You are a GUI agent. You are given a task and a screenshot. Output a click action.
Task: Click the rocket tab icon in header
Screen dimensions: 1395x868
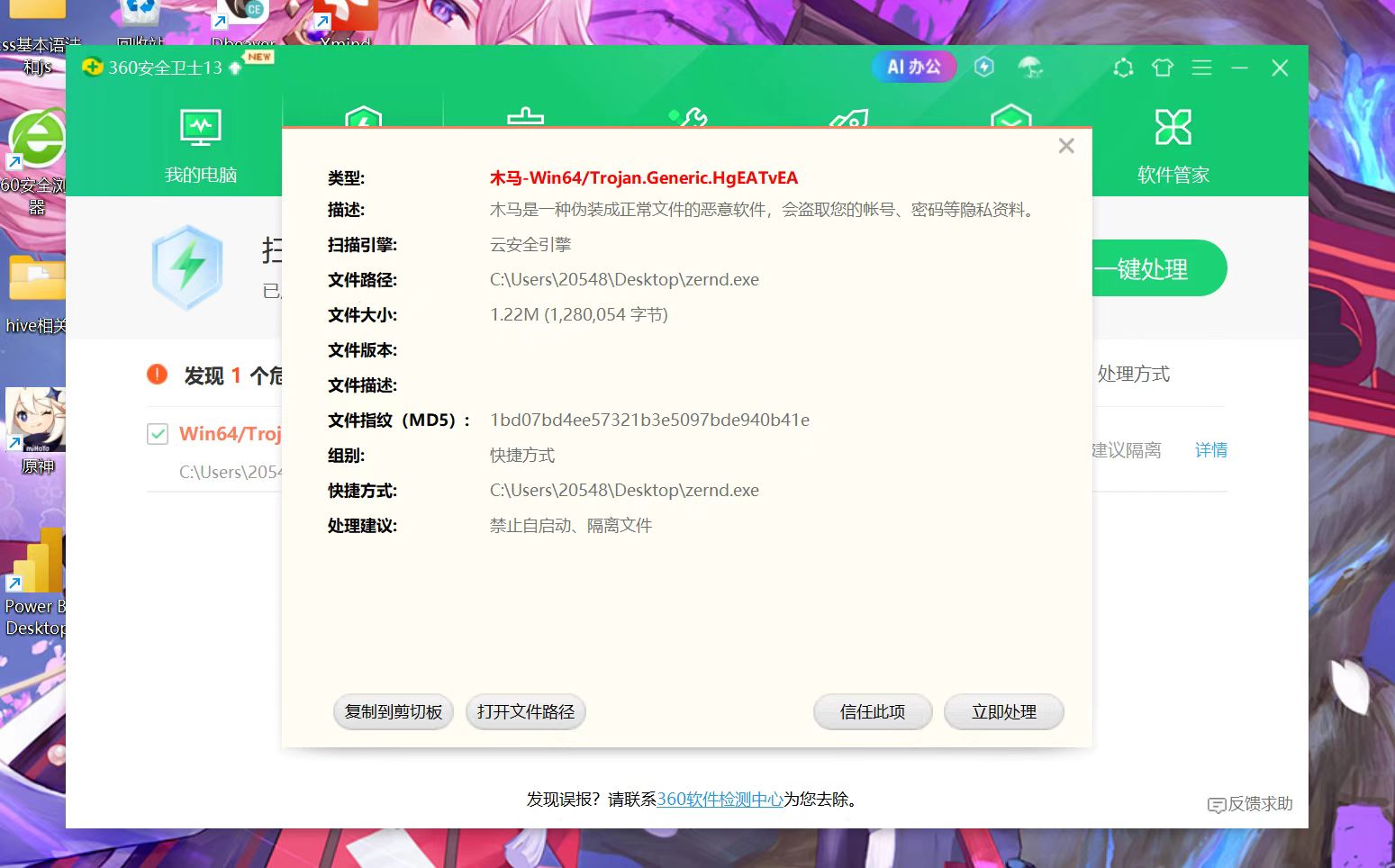click(x=848, y=117)
